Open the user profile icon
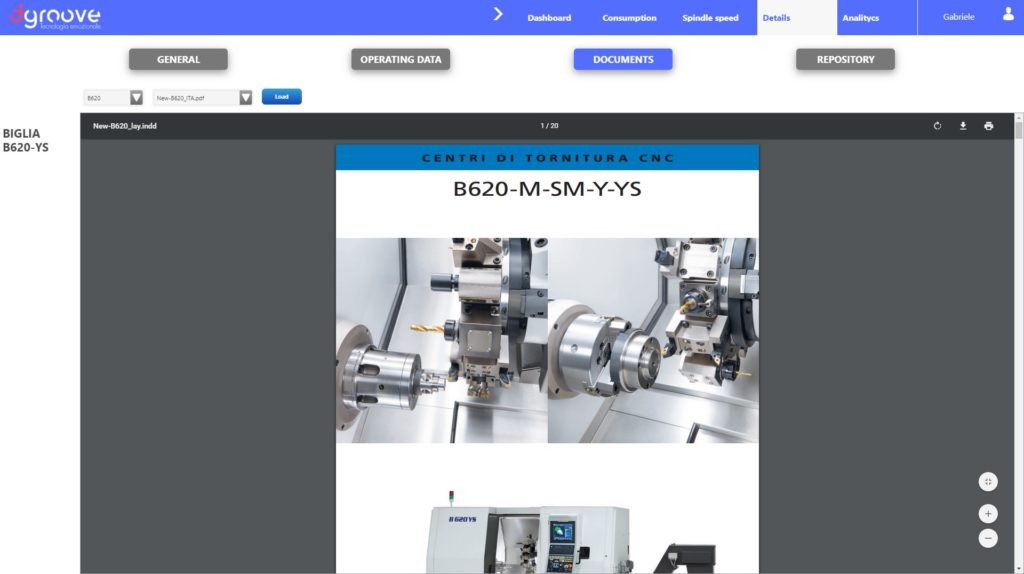1024x574 pixels. pyautogui.click(x=1008, y=15)
